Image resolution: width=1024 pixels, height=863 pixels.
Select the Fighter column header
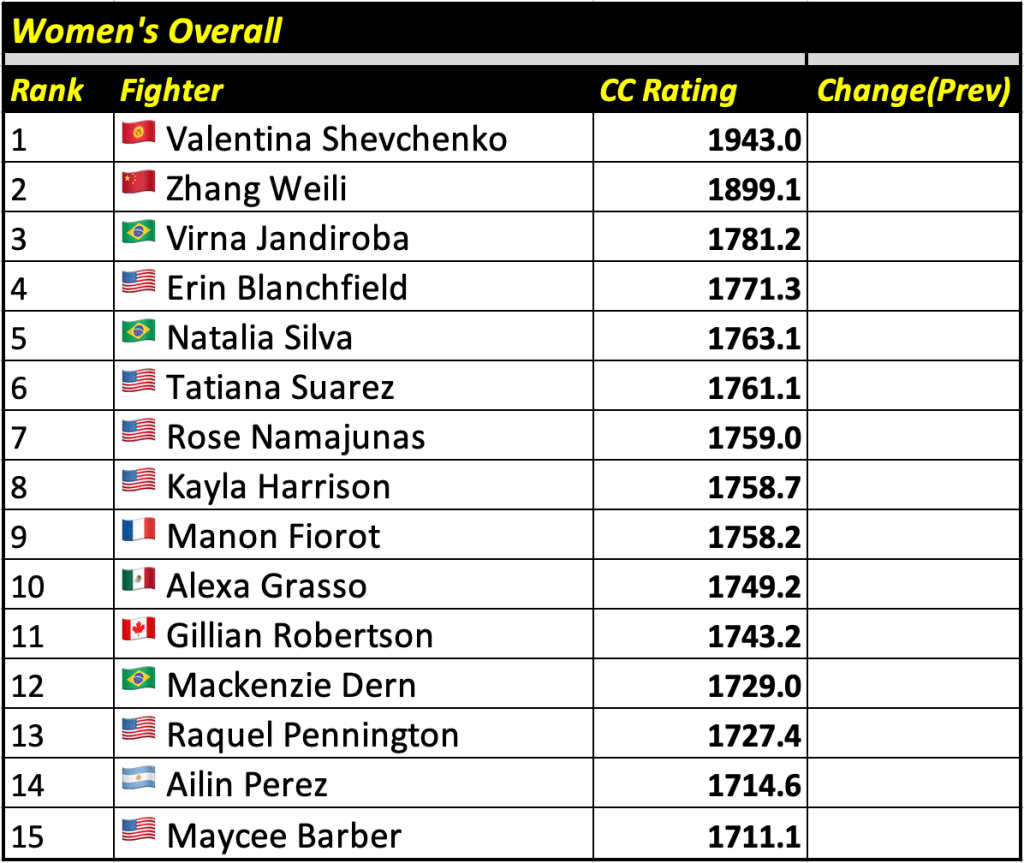(x=171, y=91)
